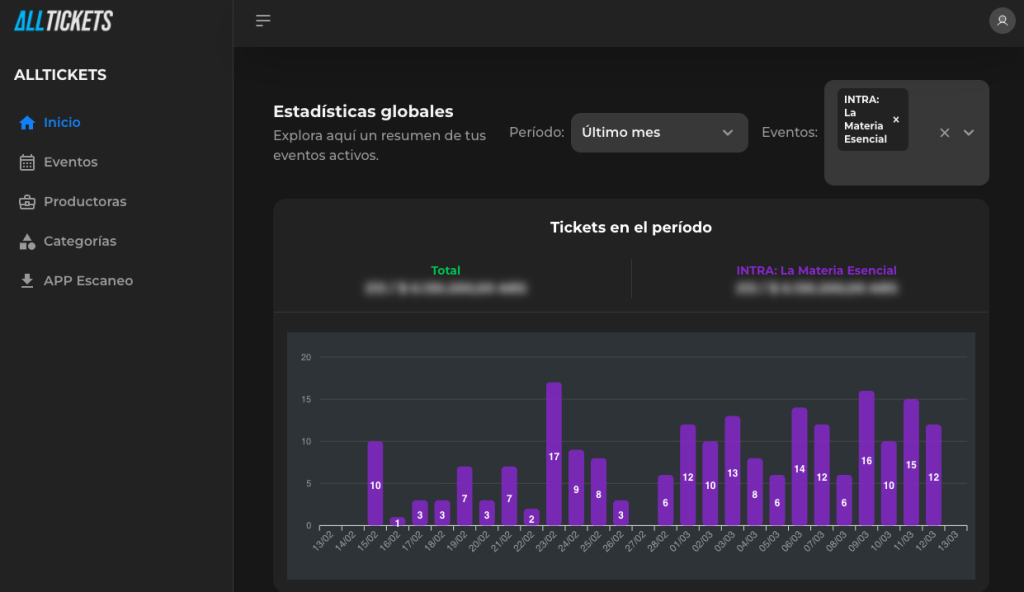
Task: Open the APP Escaneo link
Action: [88, 281]
